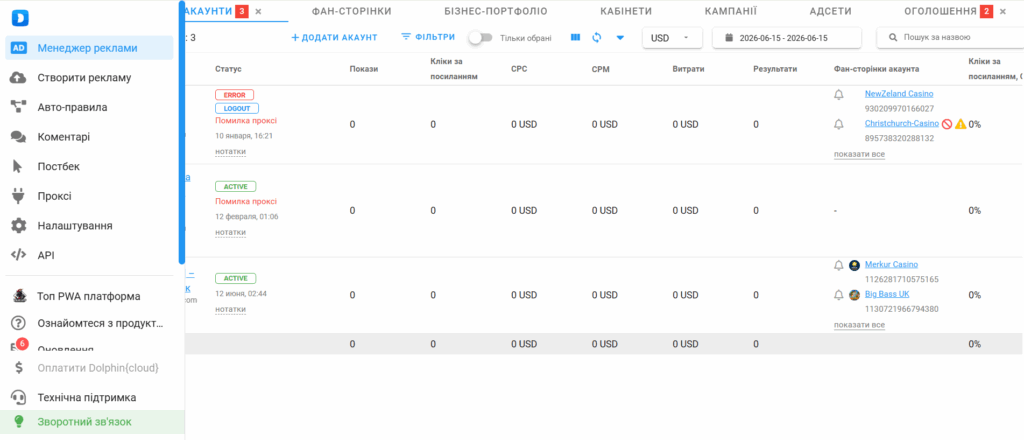
Task: Open the date range picker 2026-06-15
Action: [x=787, y=38]
